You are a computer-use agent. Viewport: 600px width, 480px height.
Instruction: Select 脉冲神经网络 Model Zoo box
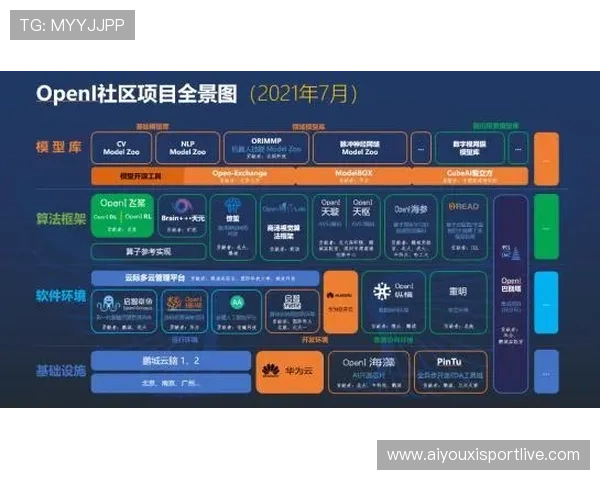(360, 148)
